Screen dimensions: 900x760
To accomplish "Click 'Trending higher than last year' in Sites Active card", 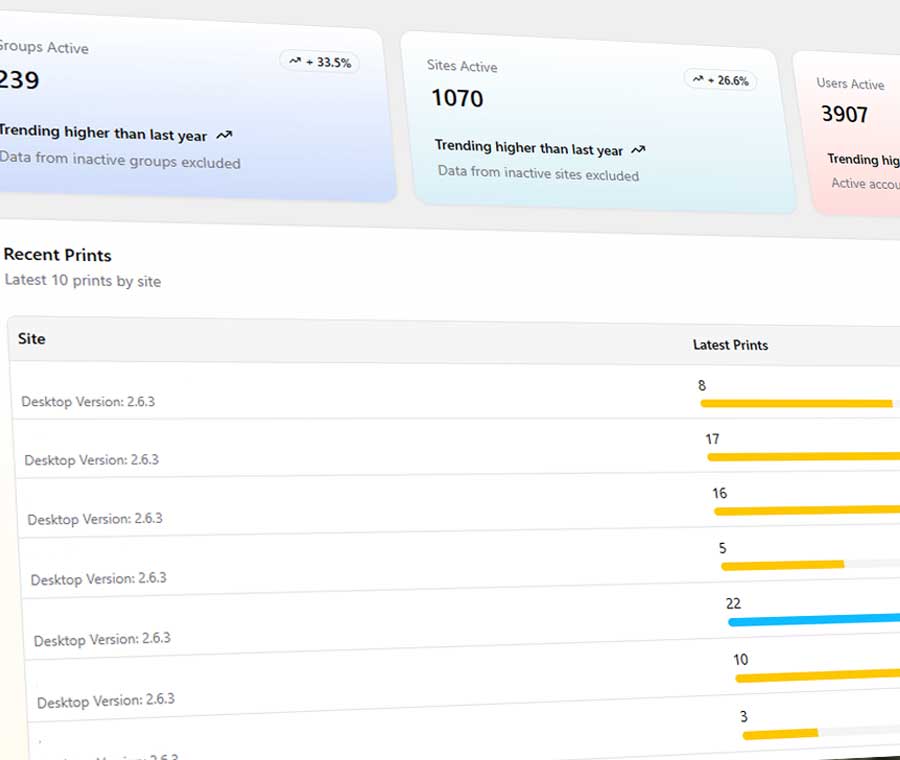I will (x=529, y=148).
